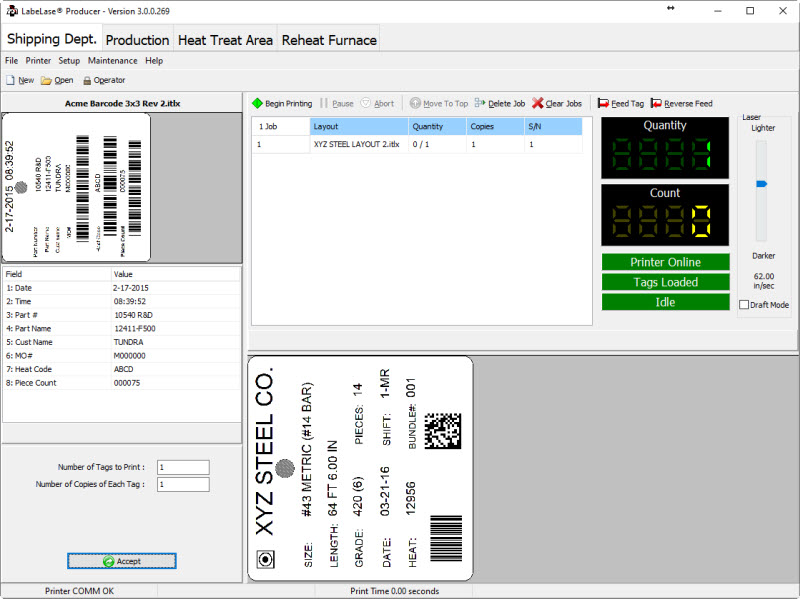
Task: Click the Piece Count value 000075
Action: [127, 383]
